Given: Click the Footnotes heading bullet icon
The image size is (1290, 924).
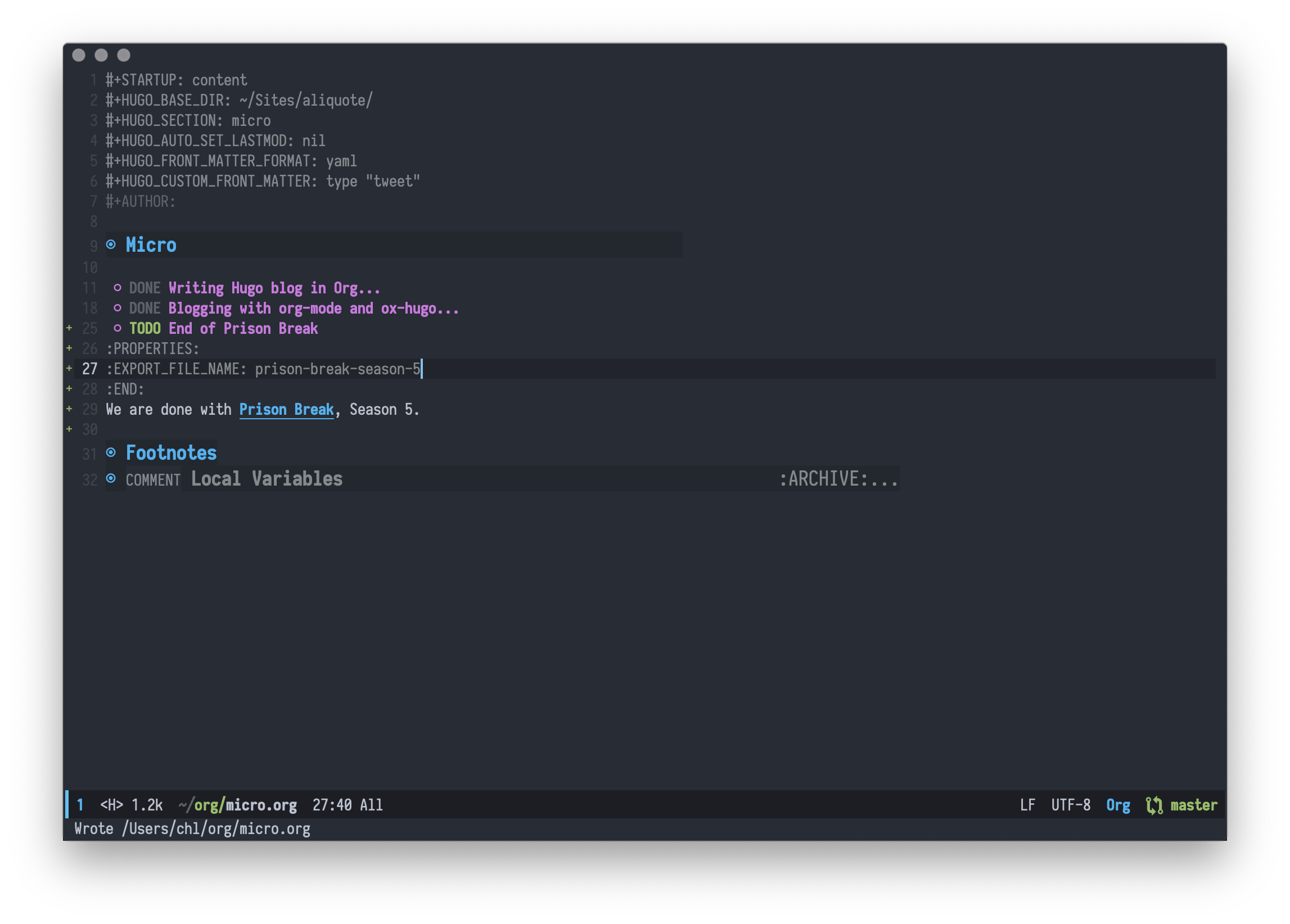Looking at the screenshot, I should tap(111, 452).
